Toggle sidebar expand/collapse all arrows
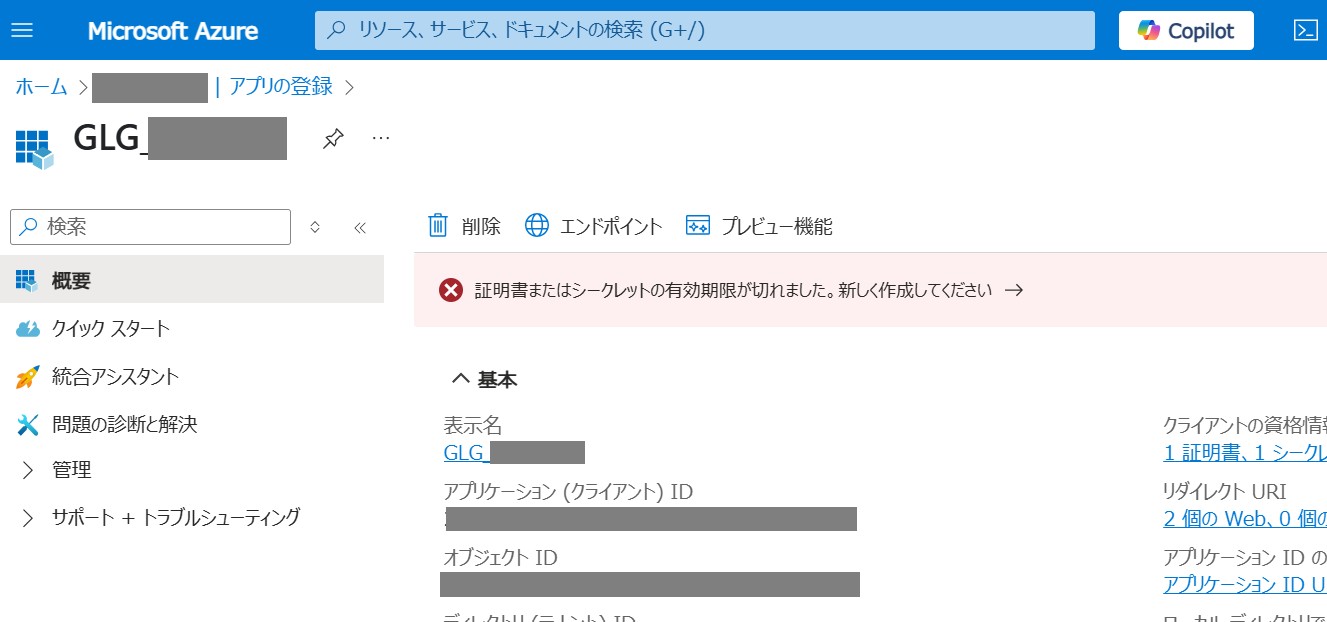1327x622 pixels. 315,227
